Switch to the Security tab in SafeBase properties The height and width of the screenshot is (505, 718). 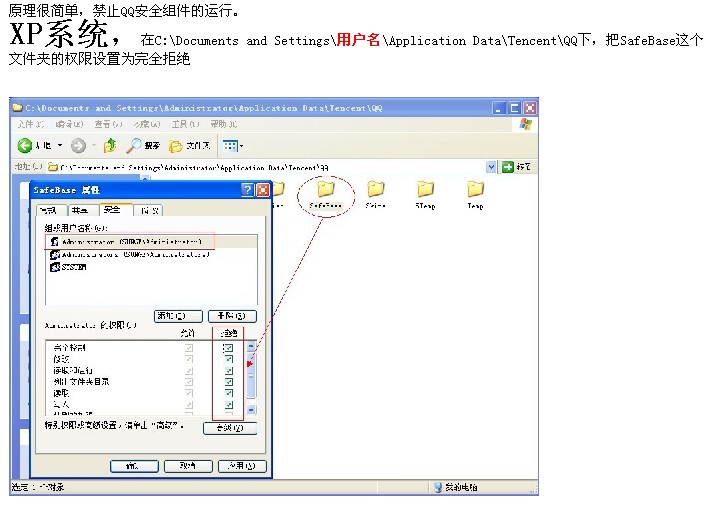[112, 210]
